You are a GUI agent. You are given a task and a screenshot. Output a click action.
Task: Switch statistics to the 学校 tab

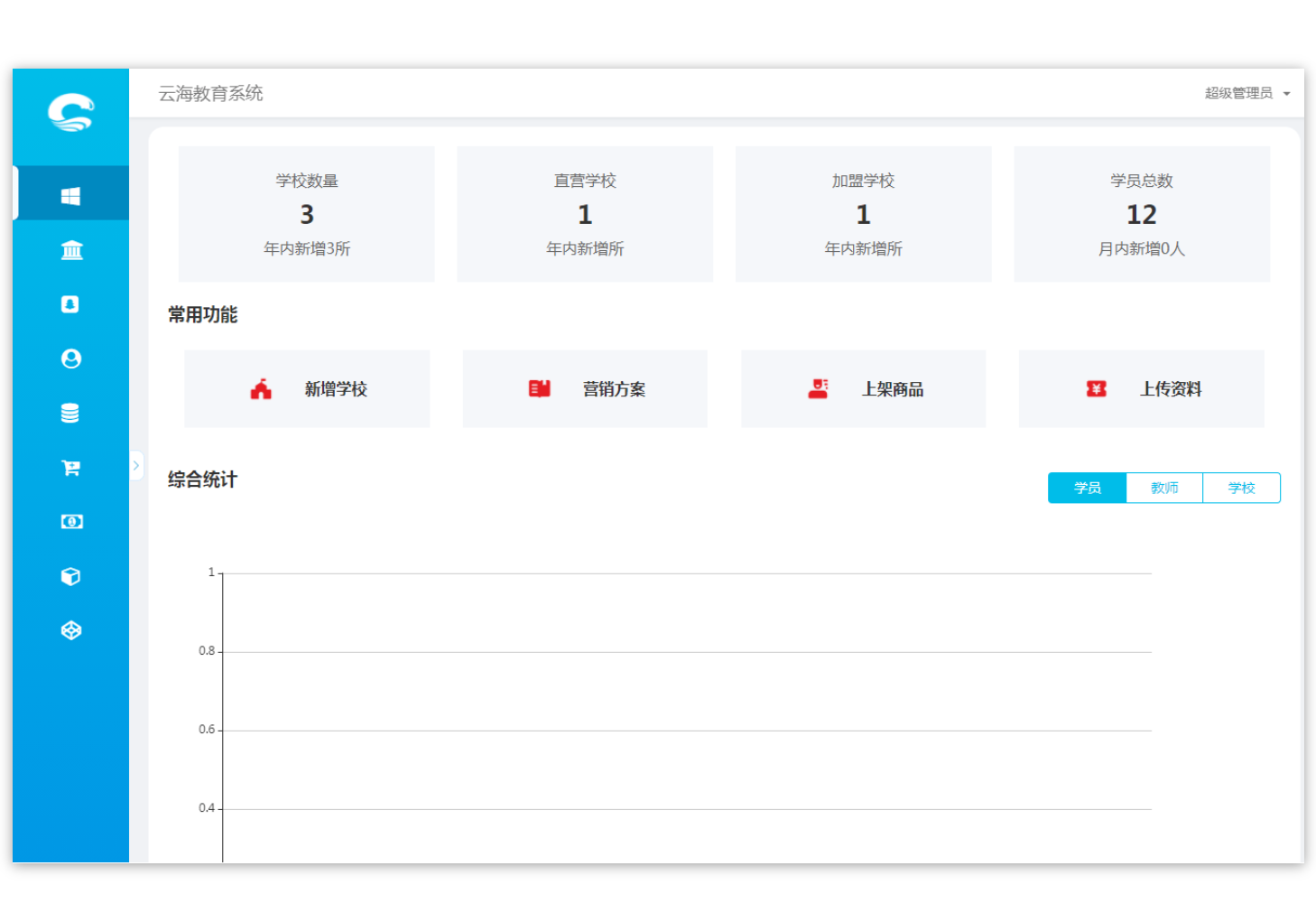coord(1241,488)
